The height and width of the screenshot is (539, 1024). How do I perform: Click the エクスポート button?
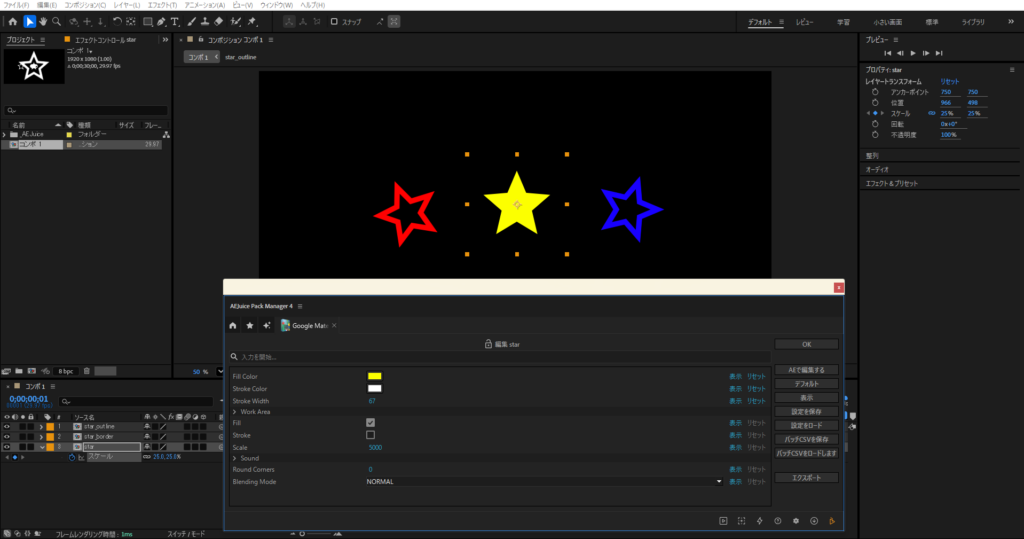click(x=806, y=478)
